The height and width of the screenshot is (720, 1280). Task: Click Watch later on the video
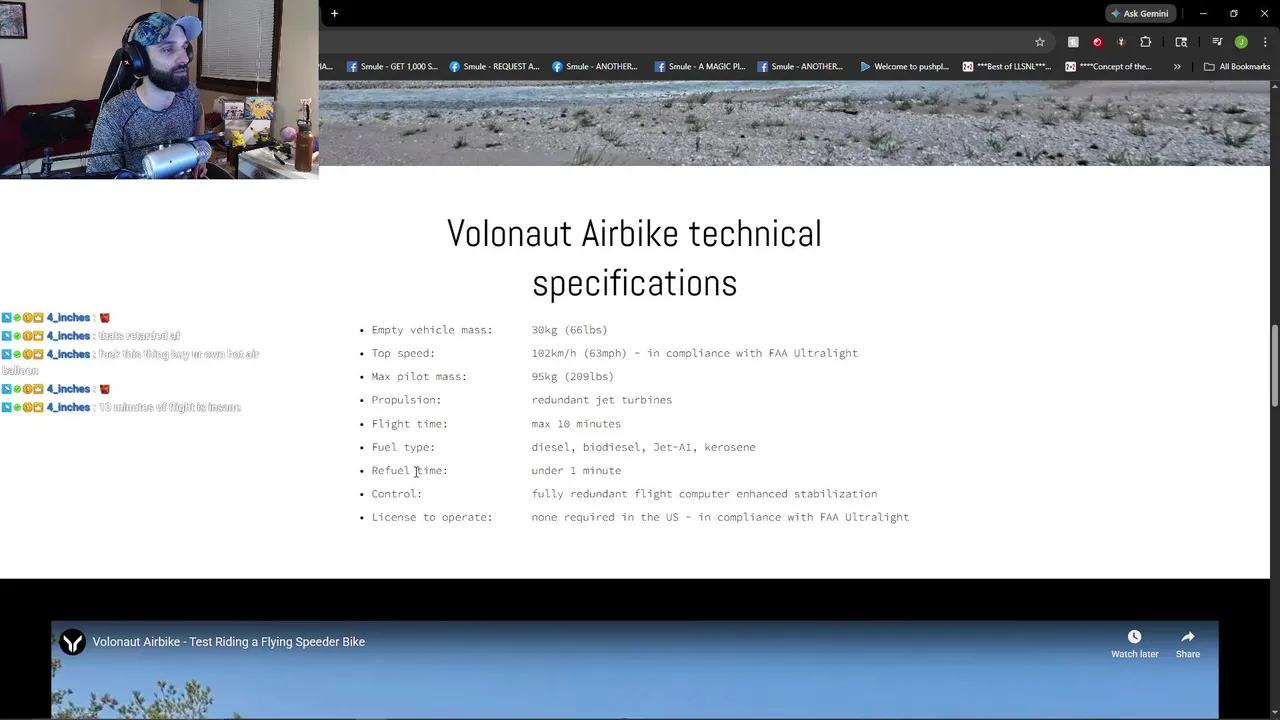[1134, 644]
